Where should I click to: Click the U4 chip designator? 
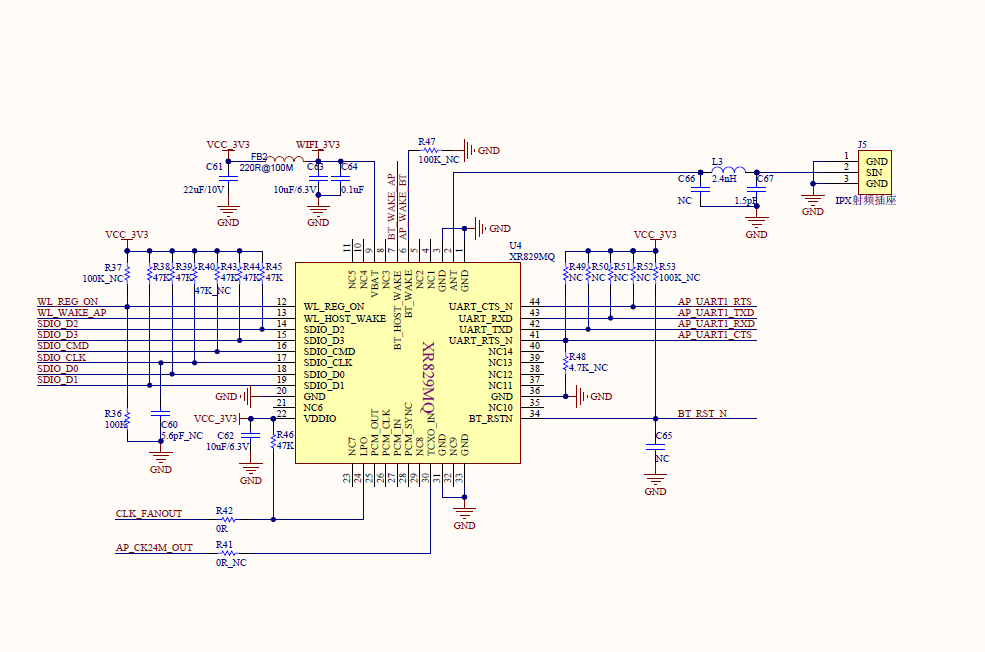[515, 245]
